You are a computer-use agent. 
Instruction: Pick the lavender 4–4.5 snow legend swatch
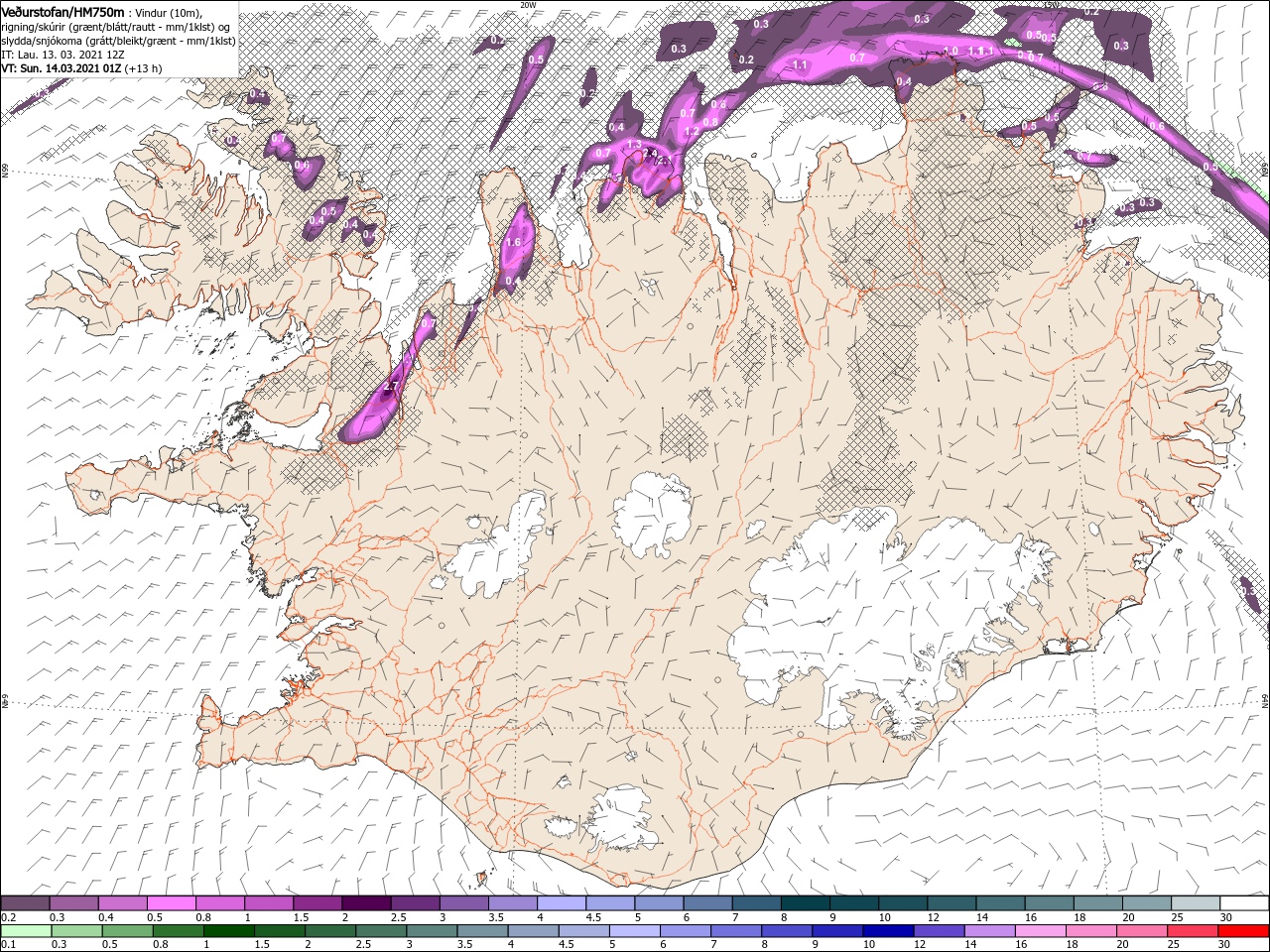[x=562, y=903]
